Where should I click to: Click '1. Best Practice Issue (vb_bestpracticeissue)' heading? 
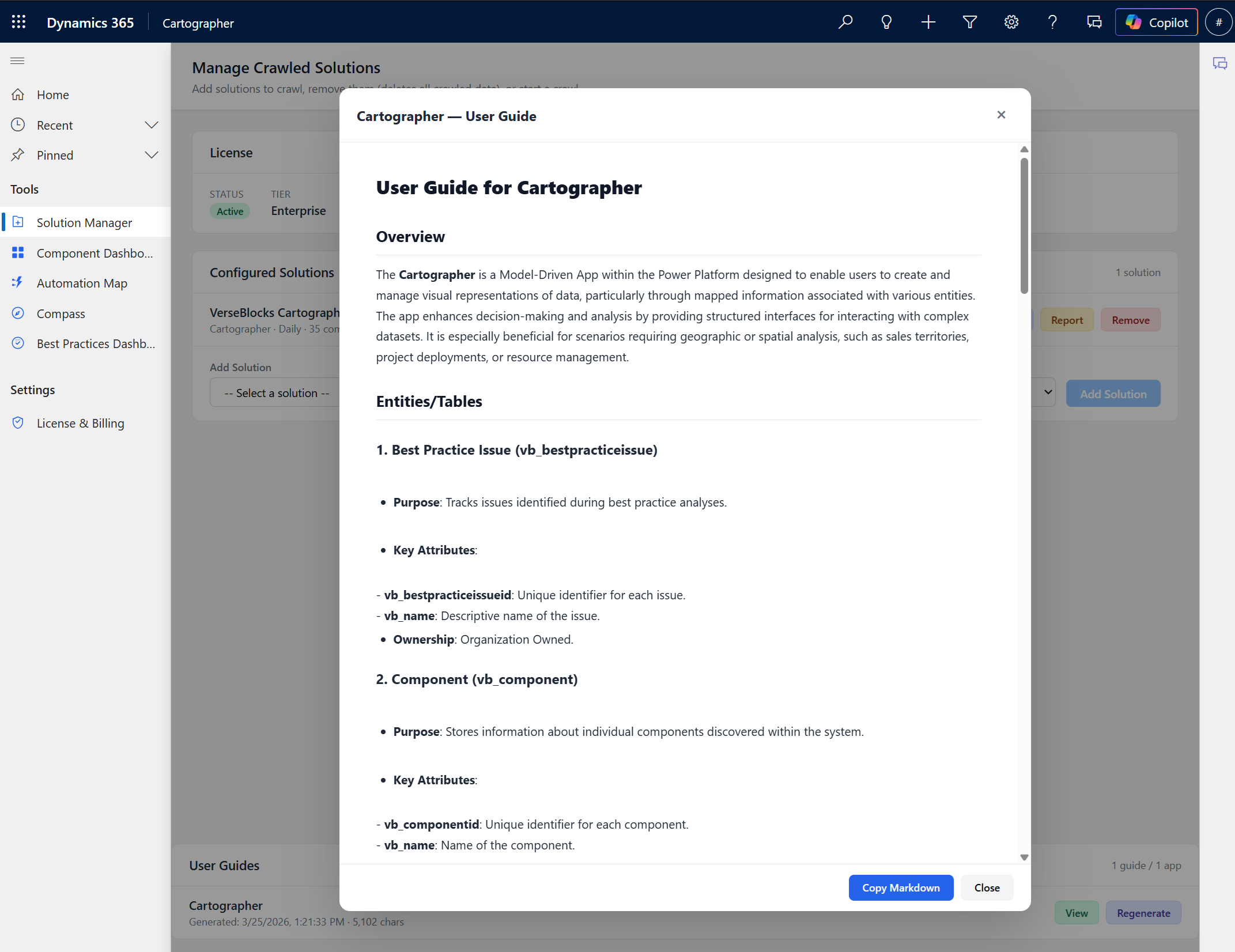pyautogui.click(x=516, y=450)
